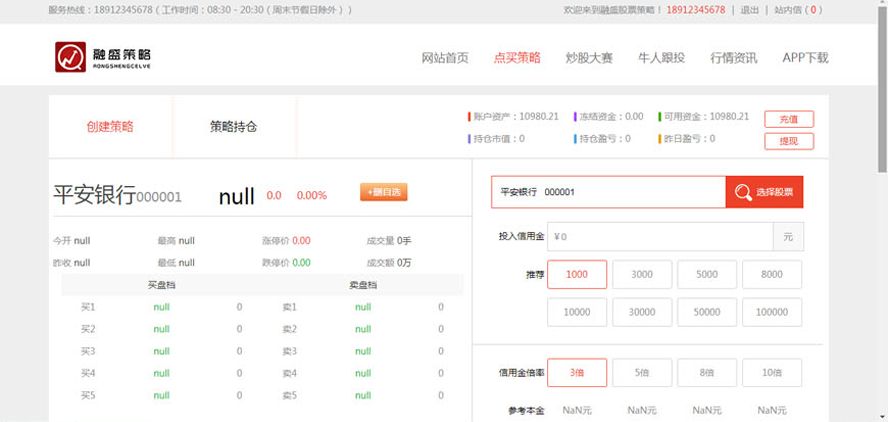This screenshot has height=422, width=888.
Task: Select recommended amount 10000
Action: pos(577,312)
